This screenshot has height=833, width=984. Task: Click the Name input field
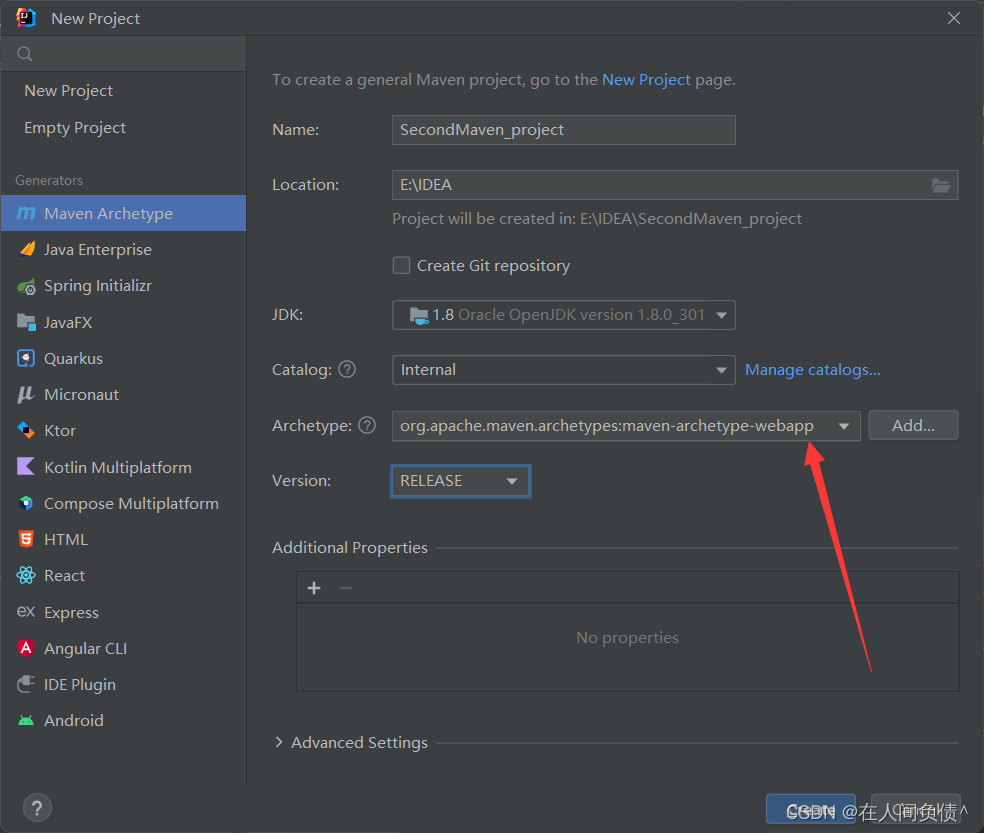(564, 130)
